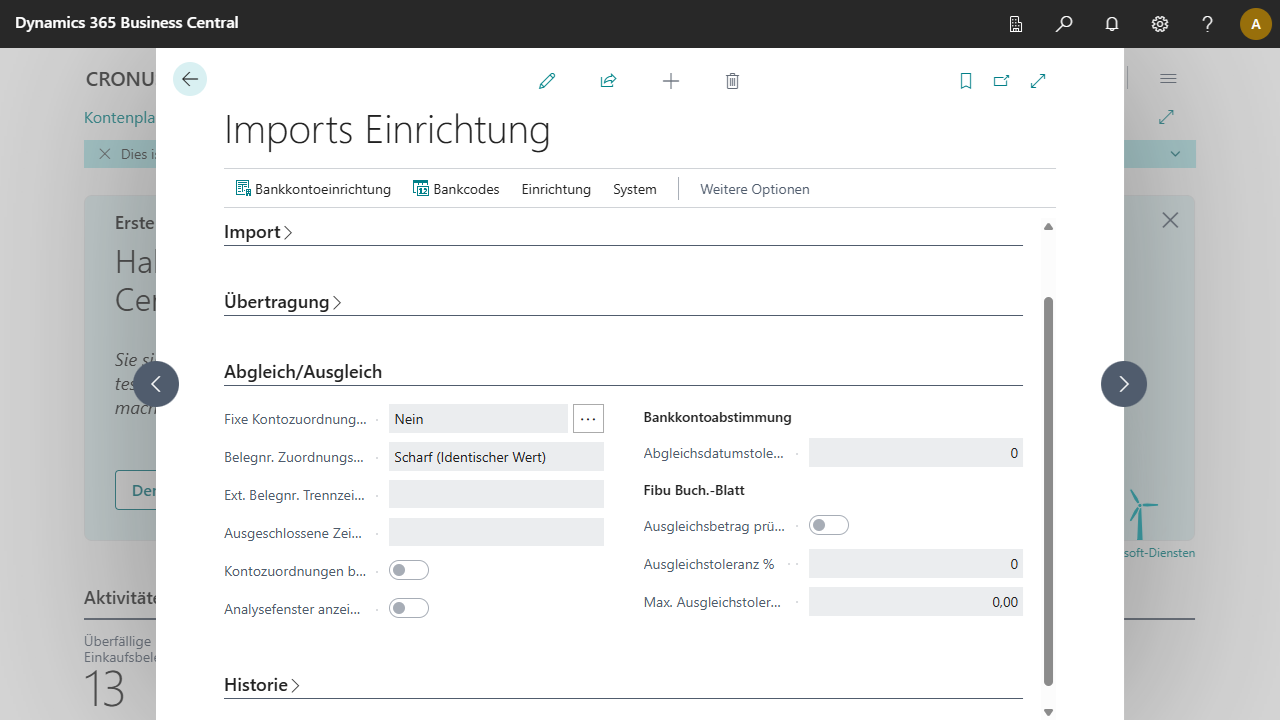Click Weitere Optionen

pyautogui.click(x=754, y=189)
